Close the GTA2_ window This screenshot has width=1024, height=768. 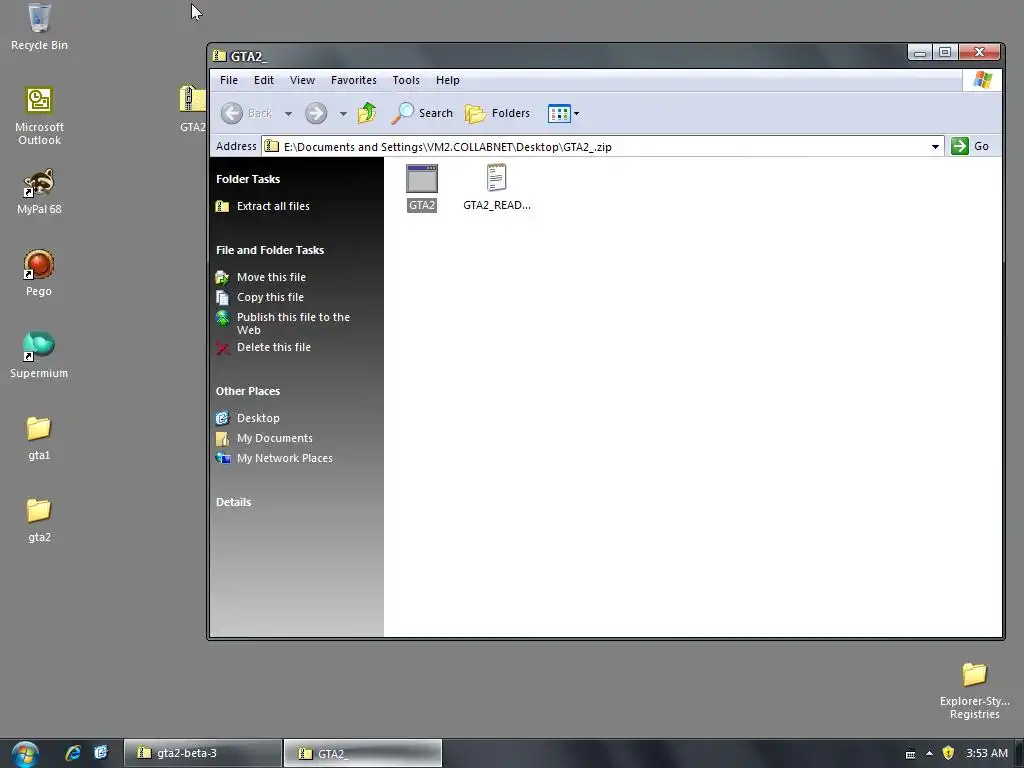(979, 52)
